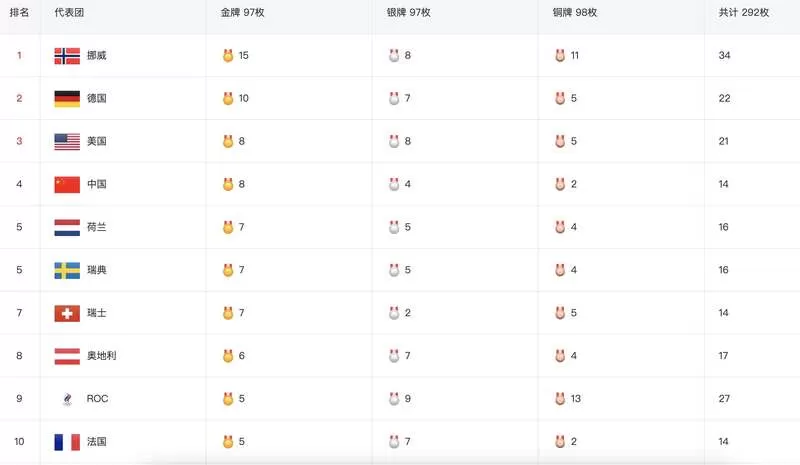Sort by the 铜牌 98枚 column header

coord(574,12)
